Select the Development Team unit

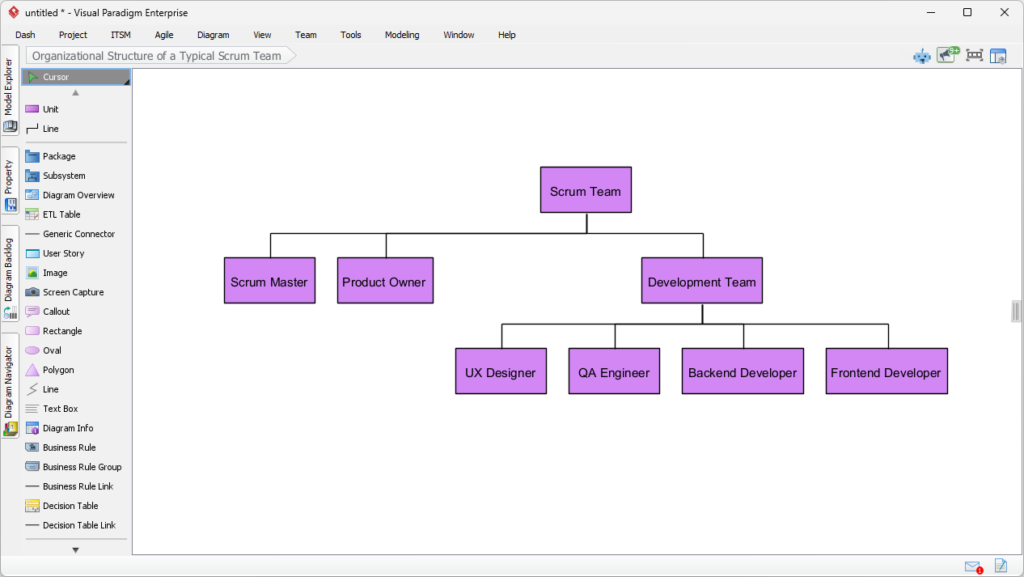point(702,281)
